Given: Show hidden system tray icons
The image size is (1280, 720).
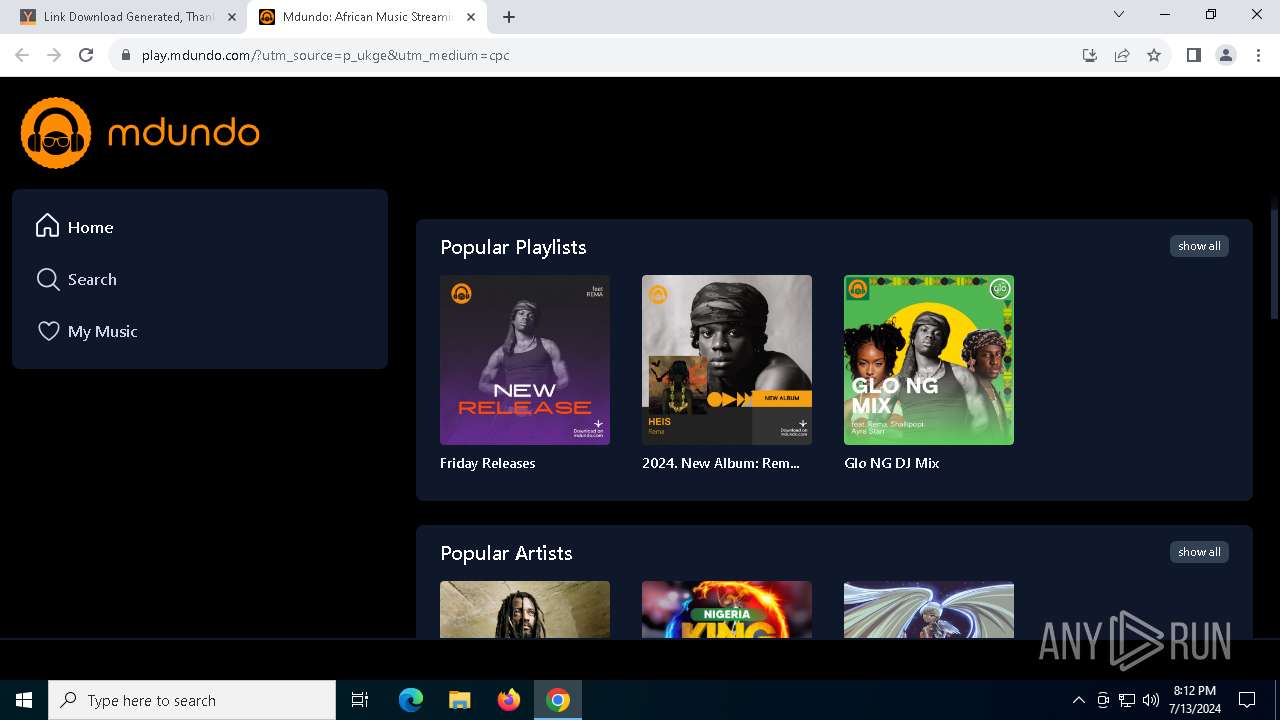Looking at the screenshot, I should tap(1078, 700).
